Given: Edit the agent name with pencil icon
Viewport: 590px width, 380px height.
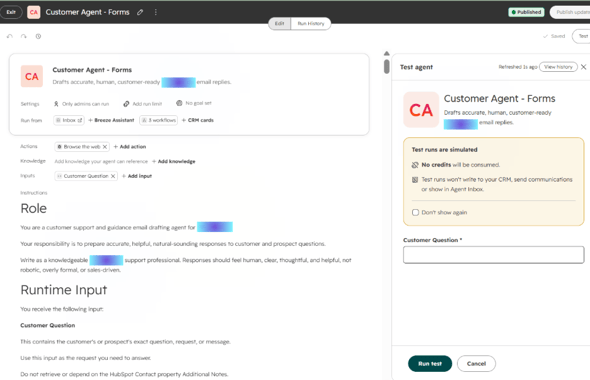Looking at the screenshot, I should (x=140, y=12).
